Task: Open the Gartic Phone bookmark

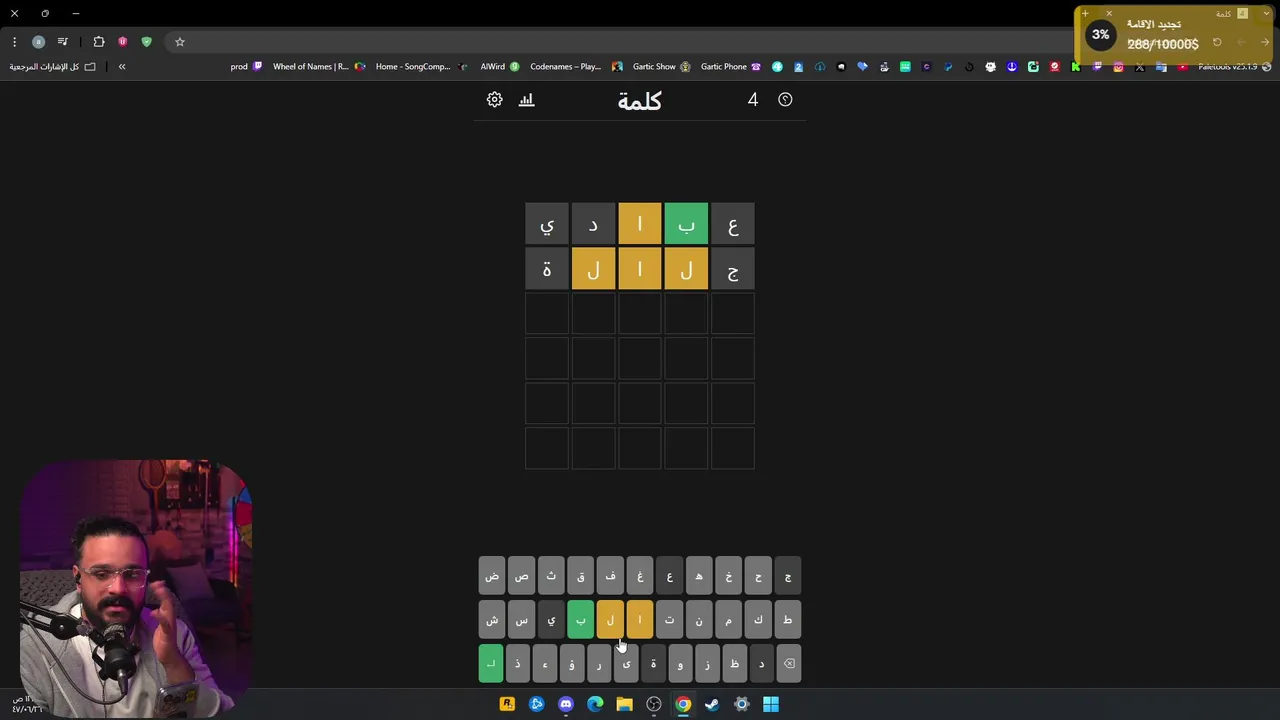Action: click(x=730, y=67)
